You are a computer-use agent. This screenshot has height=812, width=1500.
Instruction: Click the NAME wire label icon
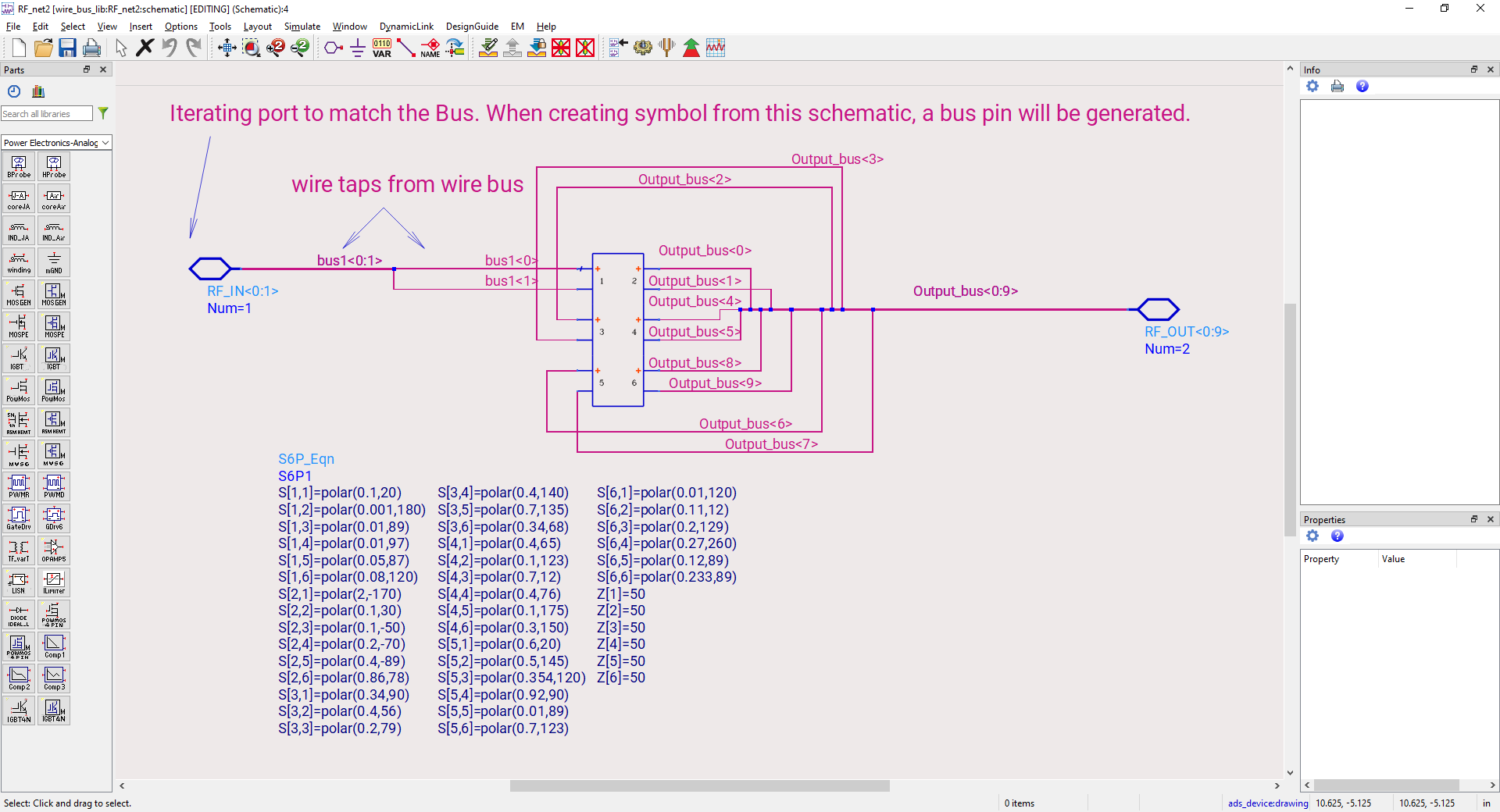(430, 48)
